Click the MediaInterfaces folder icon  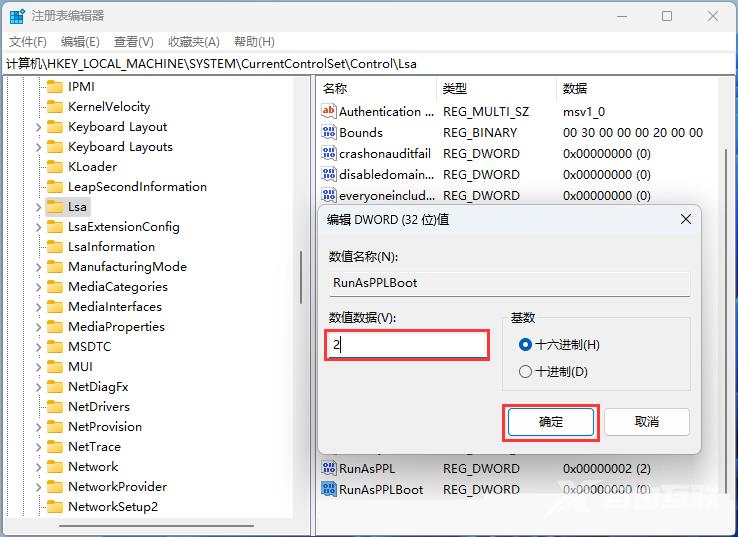55,307
